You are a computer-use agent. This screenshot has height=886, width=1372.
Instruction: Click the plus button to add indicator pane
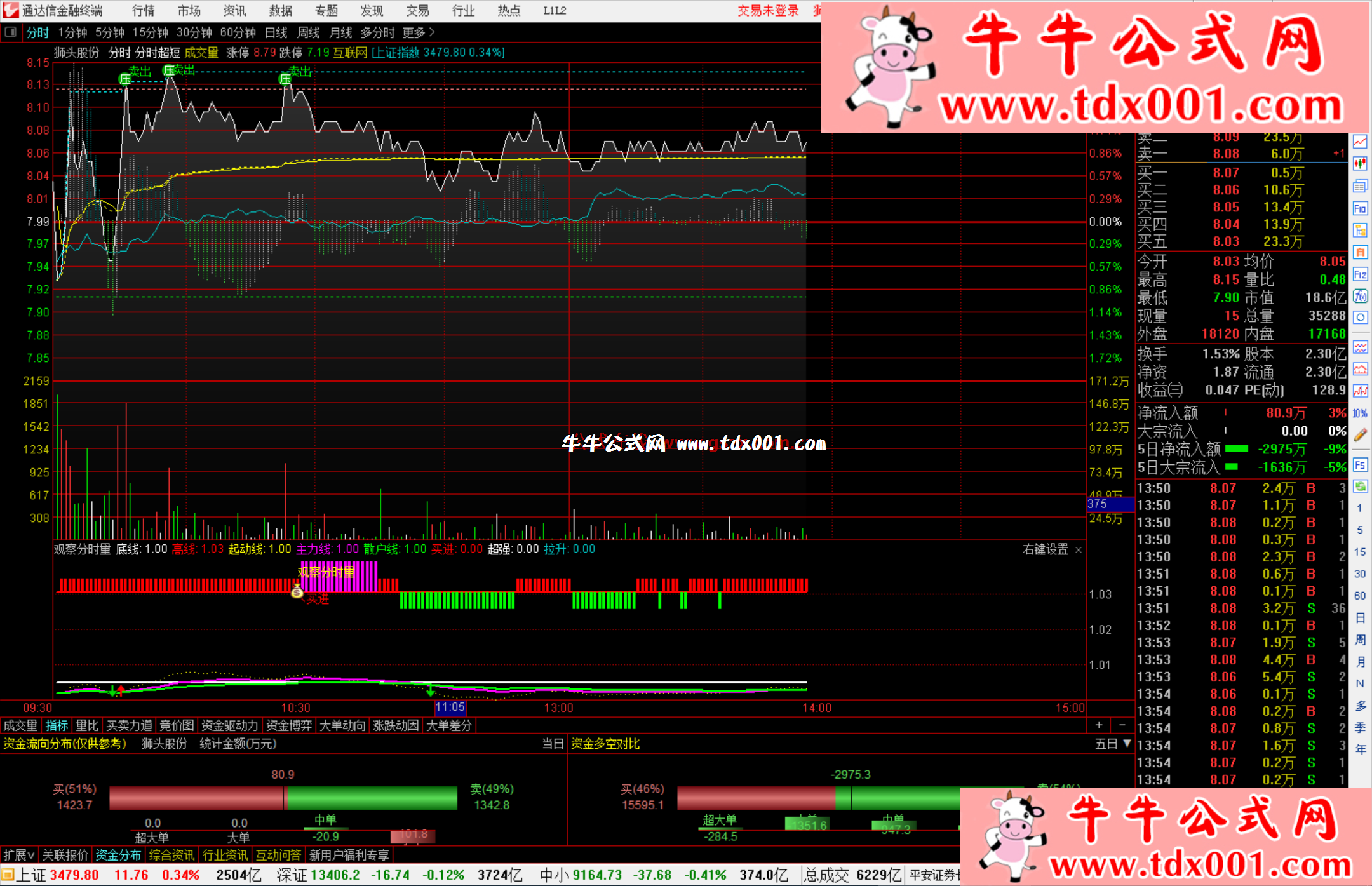point(1099,725)
